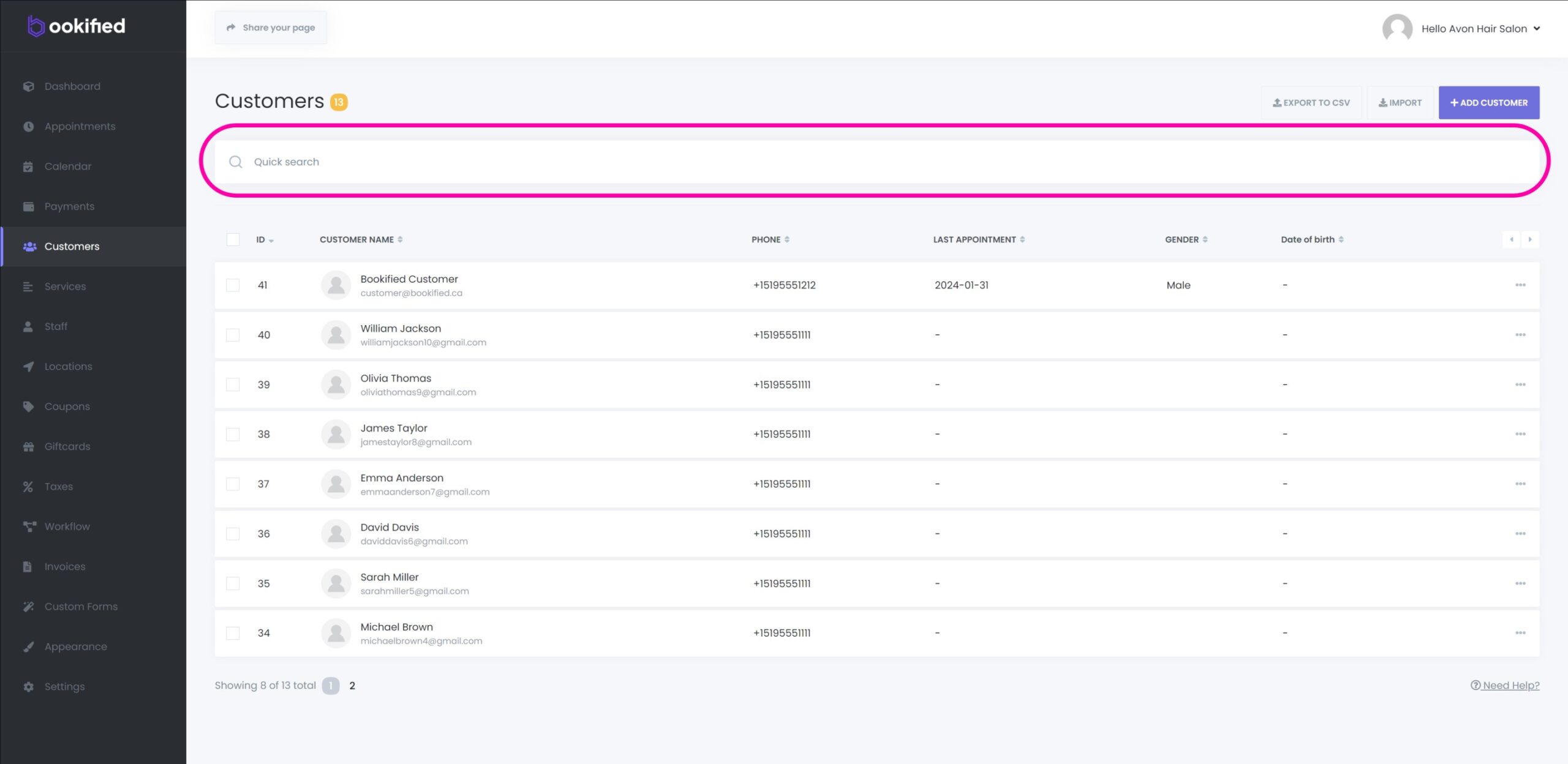The image size is (1568, 764).
Task: Open row actions for James Taylor
Action: click(1520, 435)
